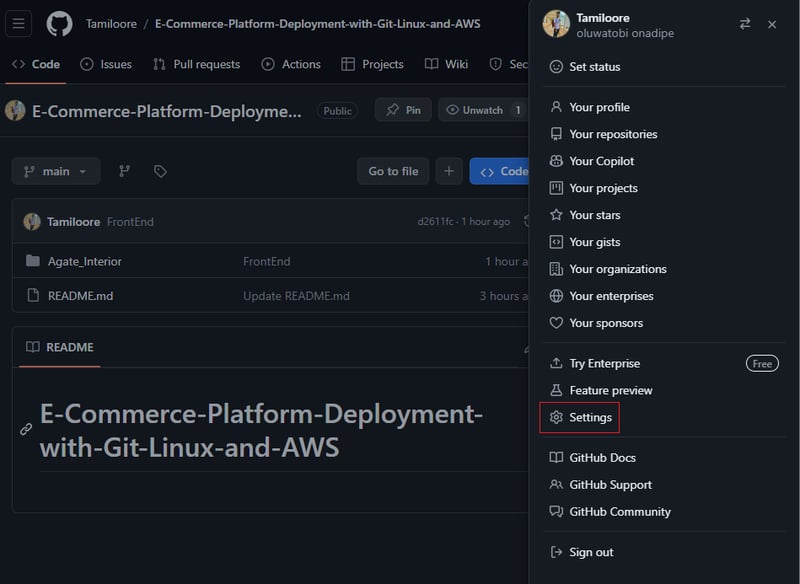Image resolution: width=800 pixels, height=584 pixels.
Task: Switch to the Pull requests tab
Action: [x=196, y=64]
